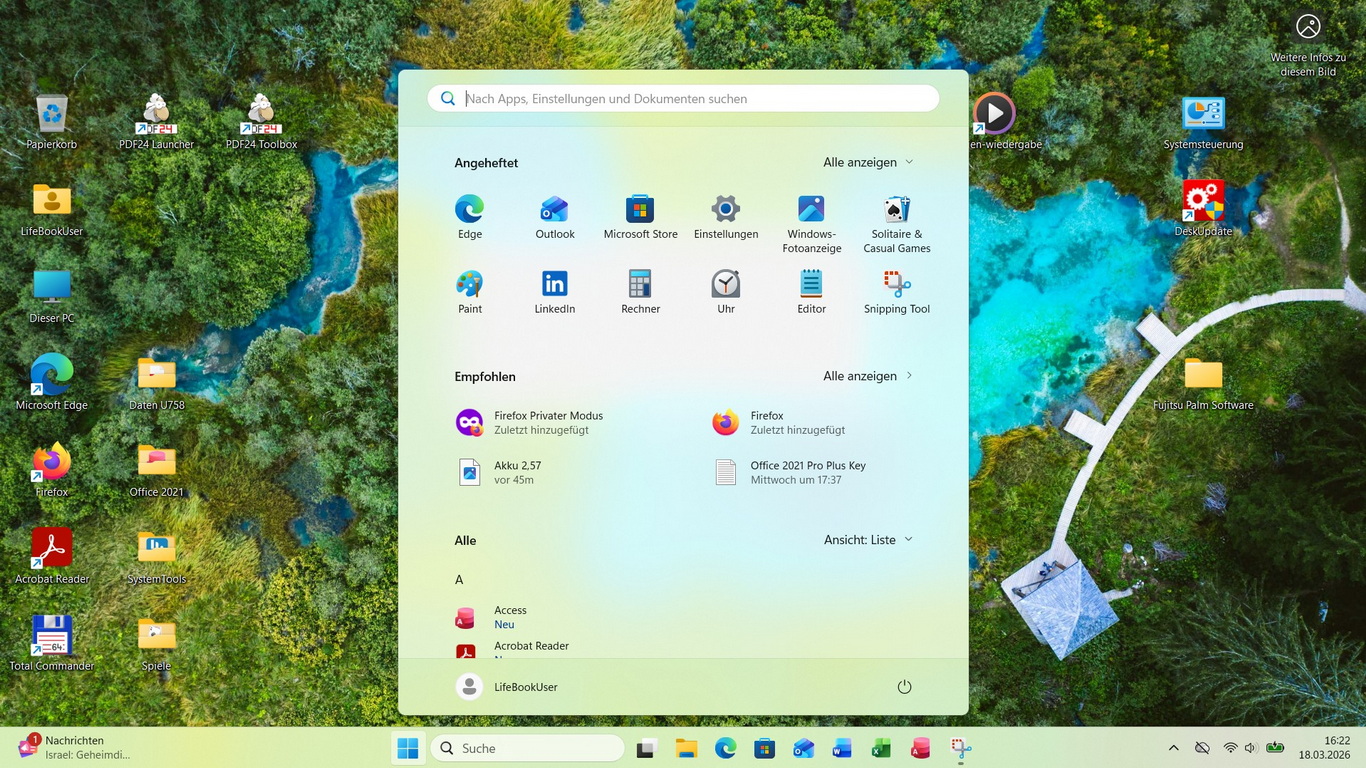Click the power button in Start menu
Image resolution: width=1366 pixels, height=768 pixels.
coord(904,687)
